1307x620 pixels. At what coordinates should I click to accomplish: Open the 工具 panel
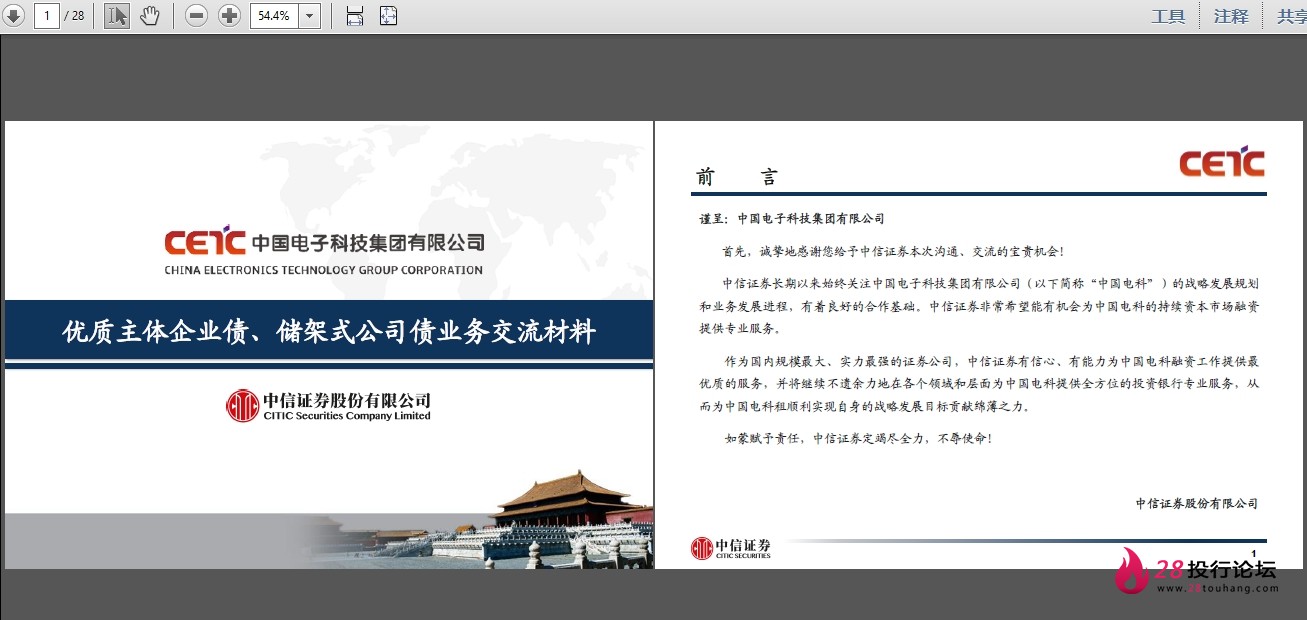pyautogui.click(x=1168, y=16)
